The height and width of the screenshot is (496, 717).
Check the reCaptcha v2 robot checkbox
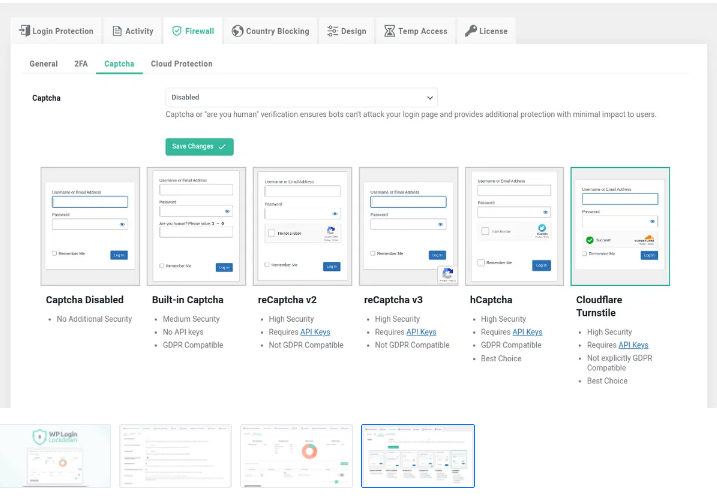click(272, 233)
